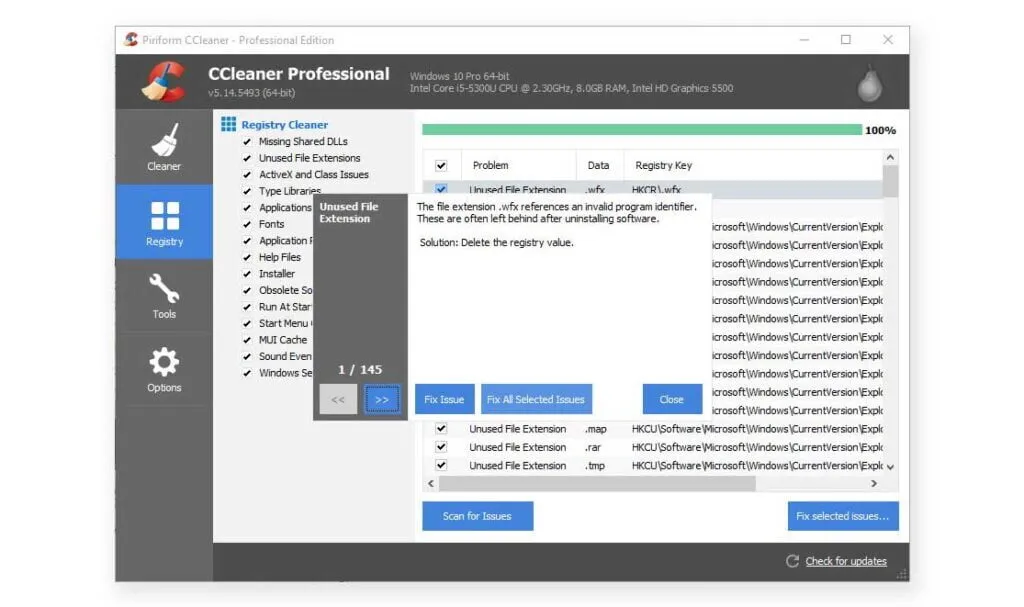Screen dimensions: 1024x607
Task: Click the green scan progress bar
Action: 642,130
